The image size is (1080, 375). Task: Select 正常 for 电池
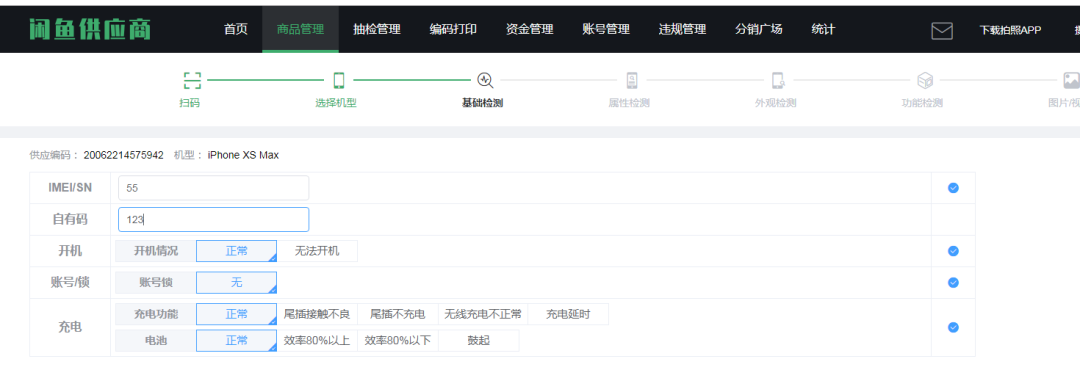pos(236,341)
